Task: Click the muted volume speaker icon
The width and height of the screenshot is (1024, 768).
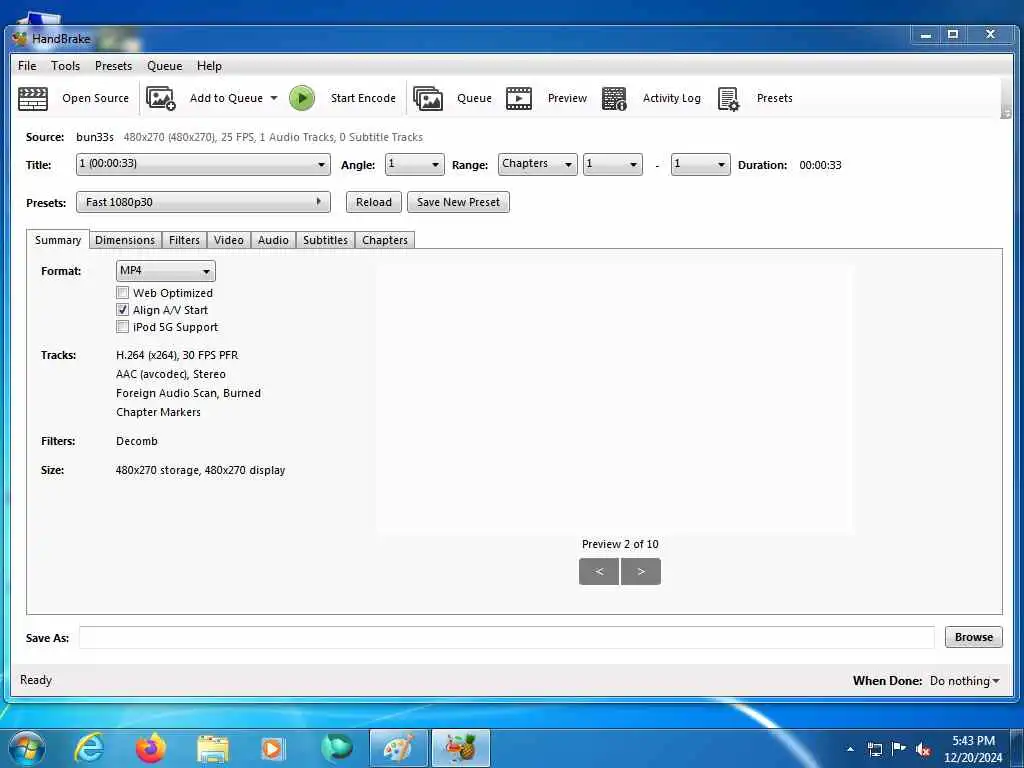Action: point(923,749)
